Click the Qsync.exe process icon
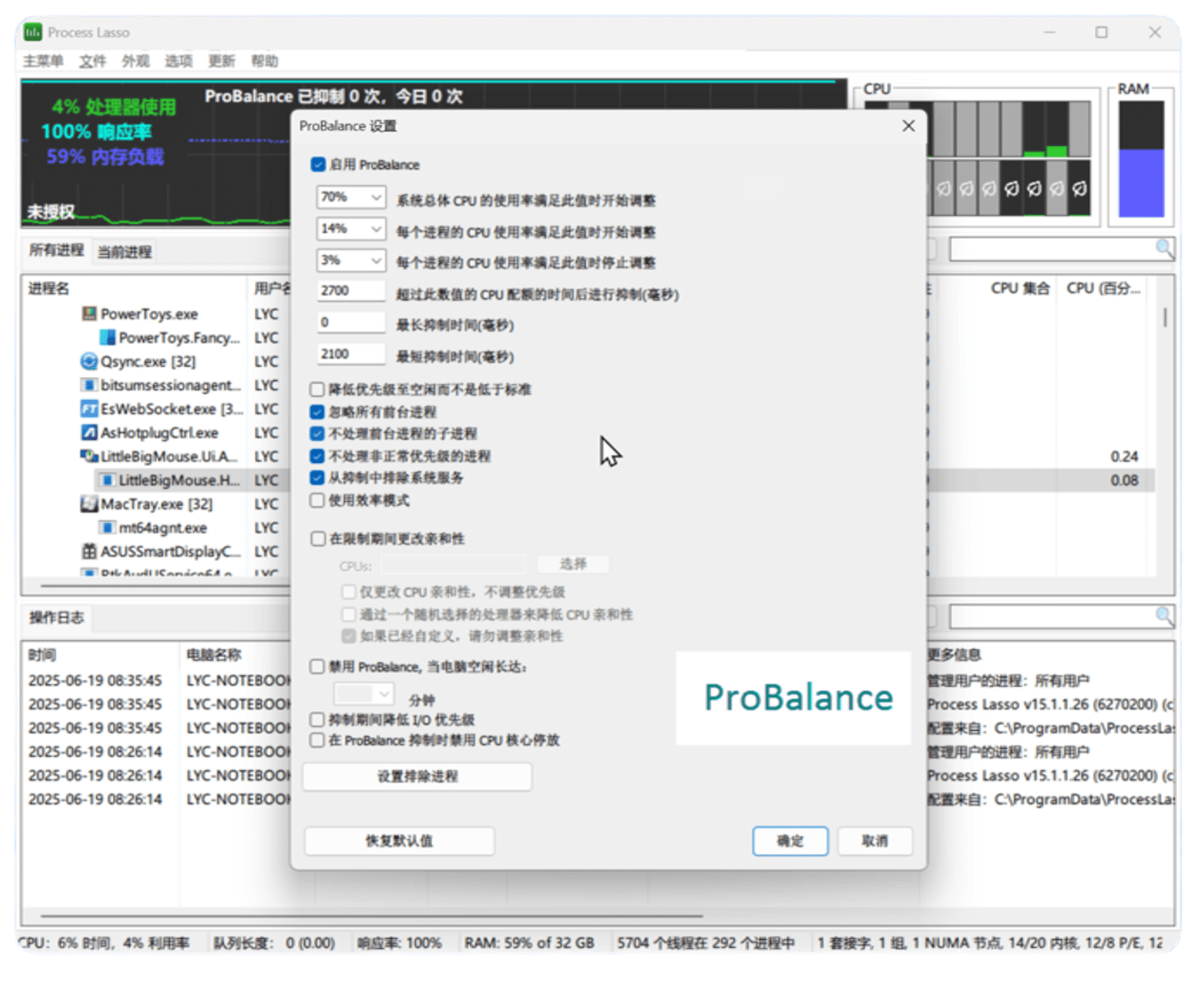 [89, 362]
